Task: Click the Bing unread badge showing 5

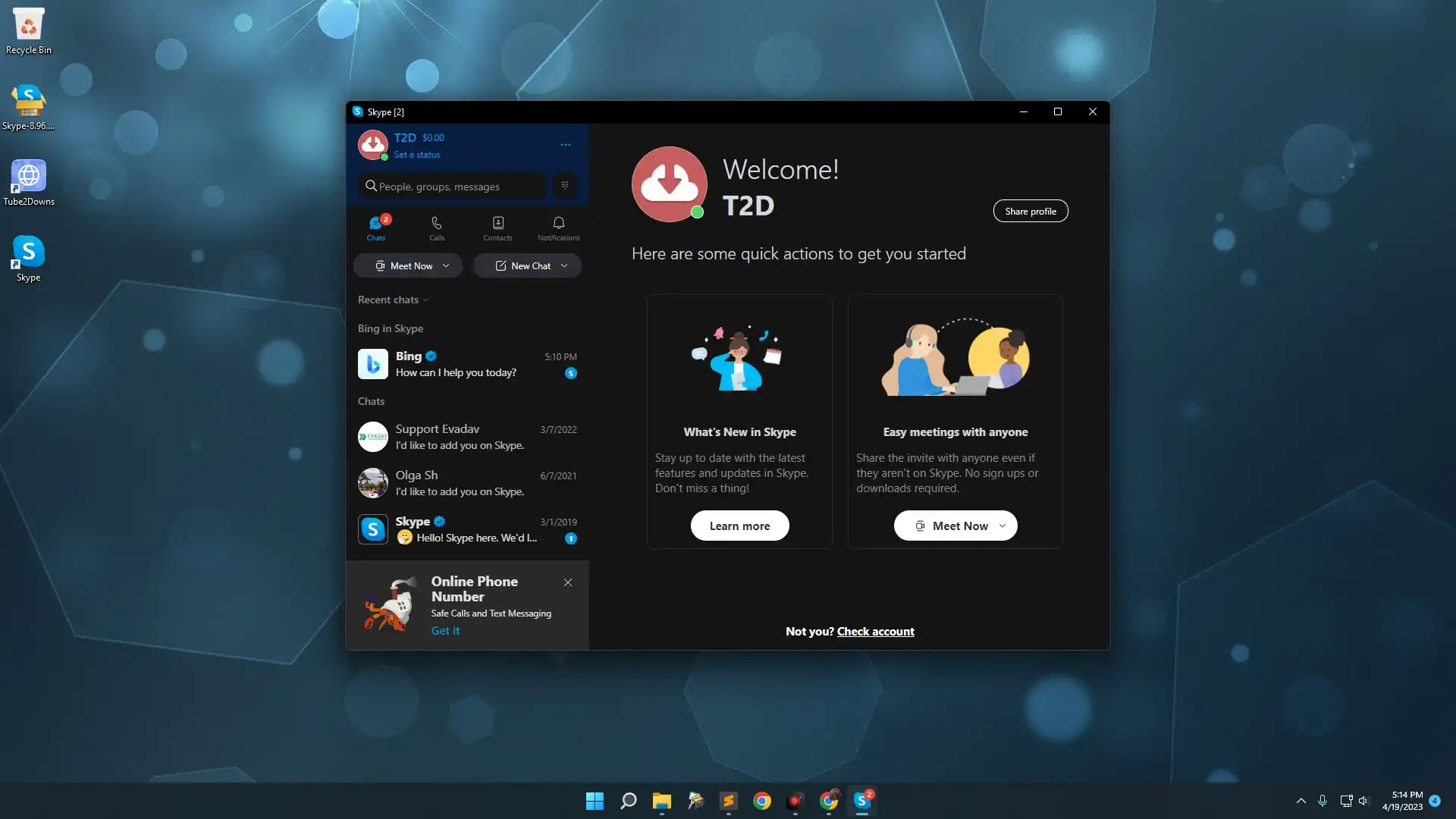Action: (x=571, y=373)
